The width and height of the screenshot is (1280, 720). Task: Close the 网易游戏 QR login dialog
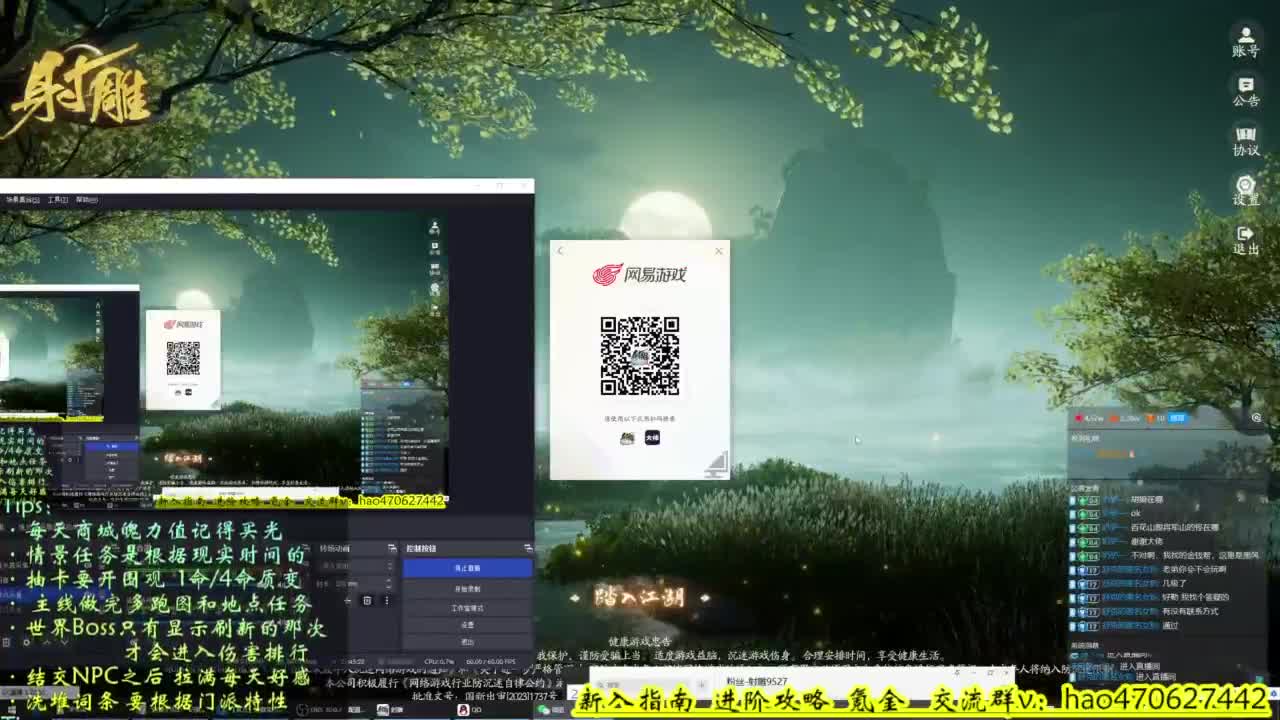coord(718,251)
